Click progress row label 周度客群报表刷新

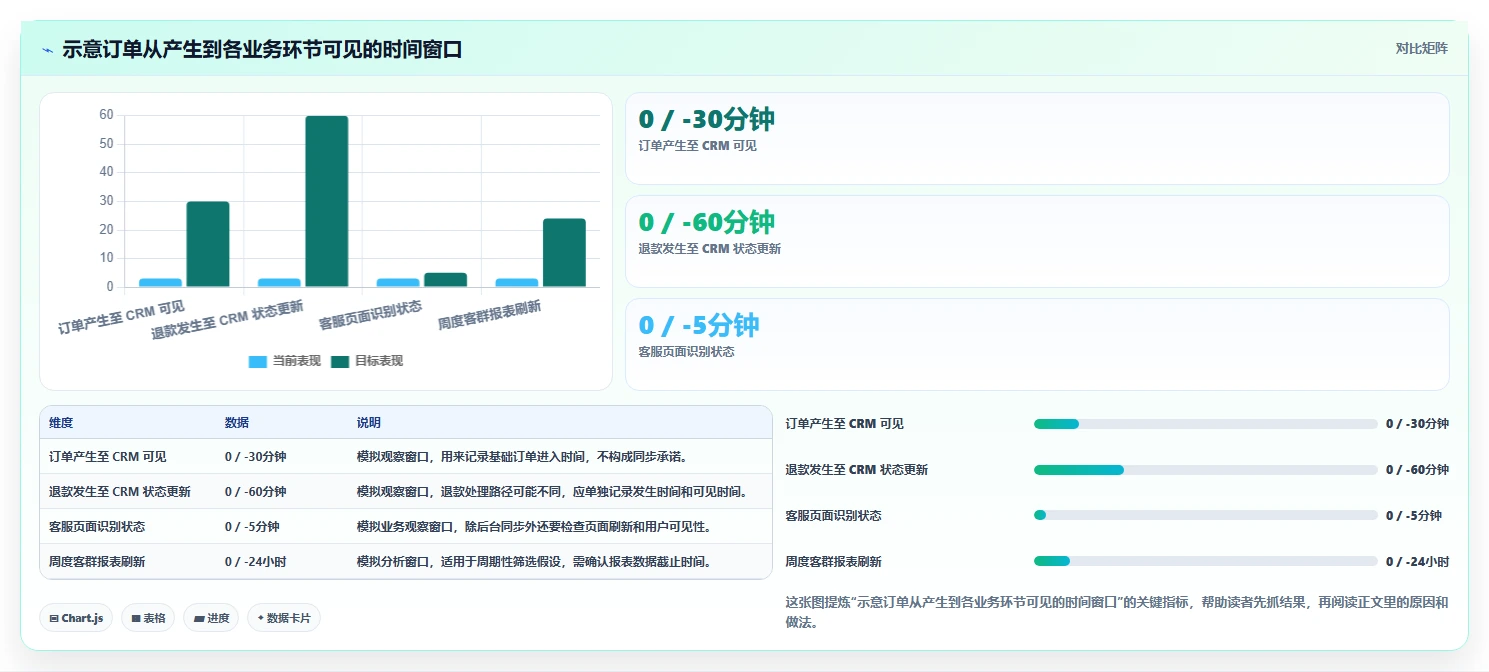(834, 562)
